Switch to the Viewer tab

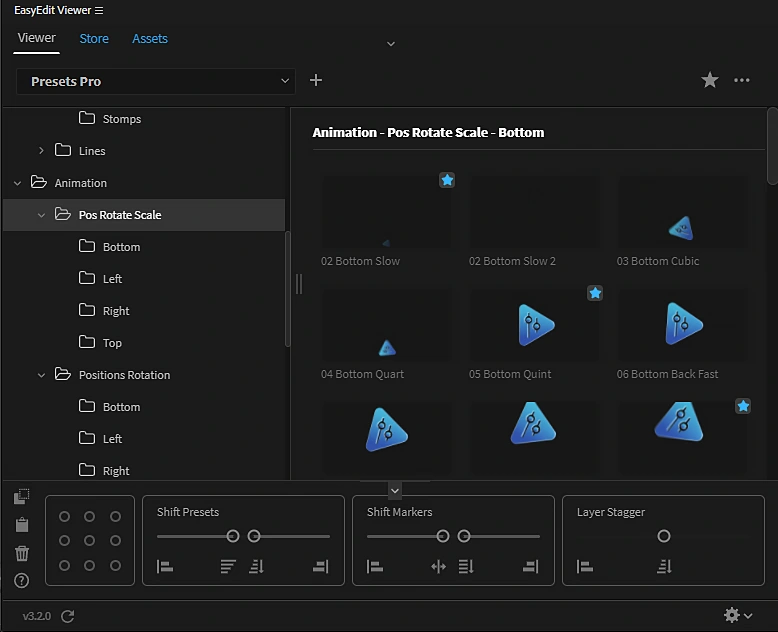[x=37, y=38]
